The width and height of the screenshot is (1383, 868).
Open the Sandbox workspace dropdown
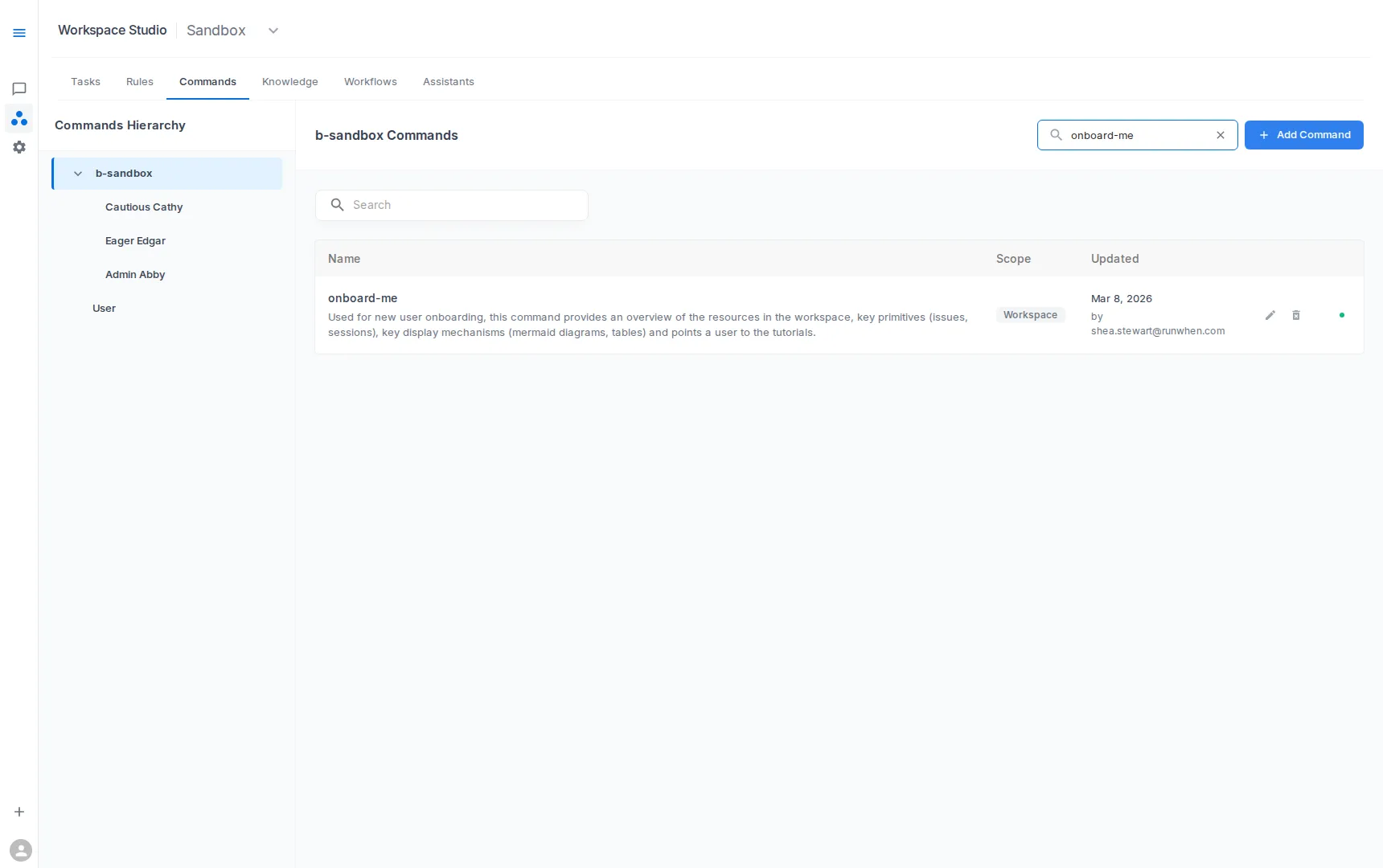(x=273, y=31)
